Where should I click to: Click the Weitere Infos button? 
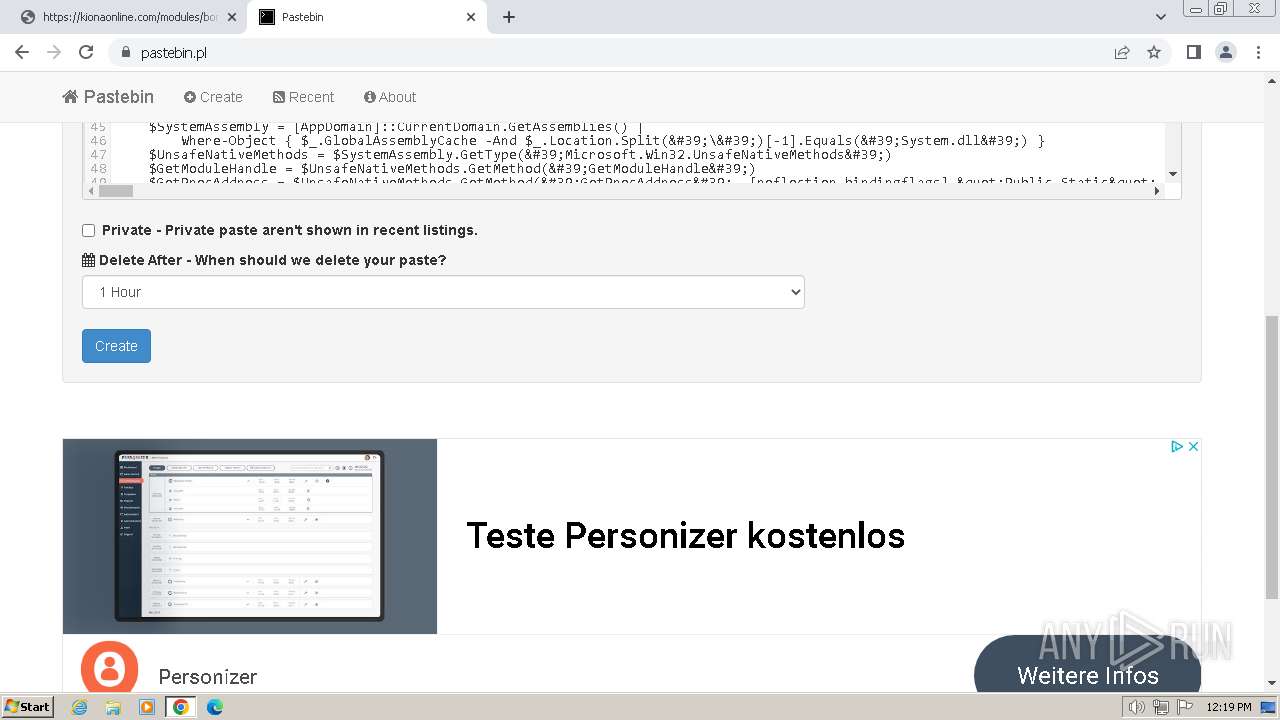[1088, 665]
